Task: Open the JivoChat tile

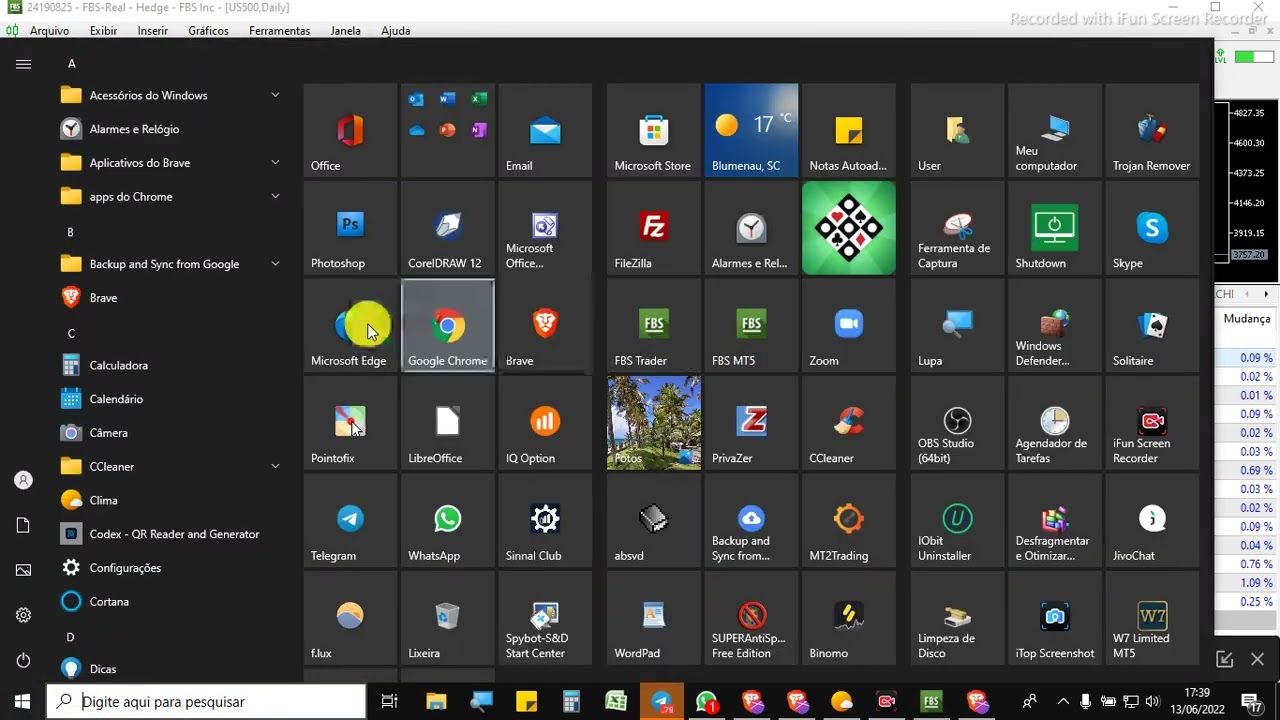Action: pos(1152,520)
